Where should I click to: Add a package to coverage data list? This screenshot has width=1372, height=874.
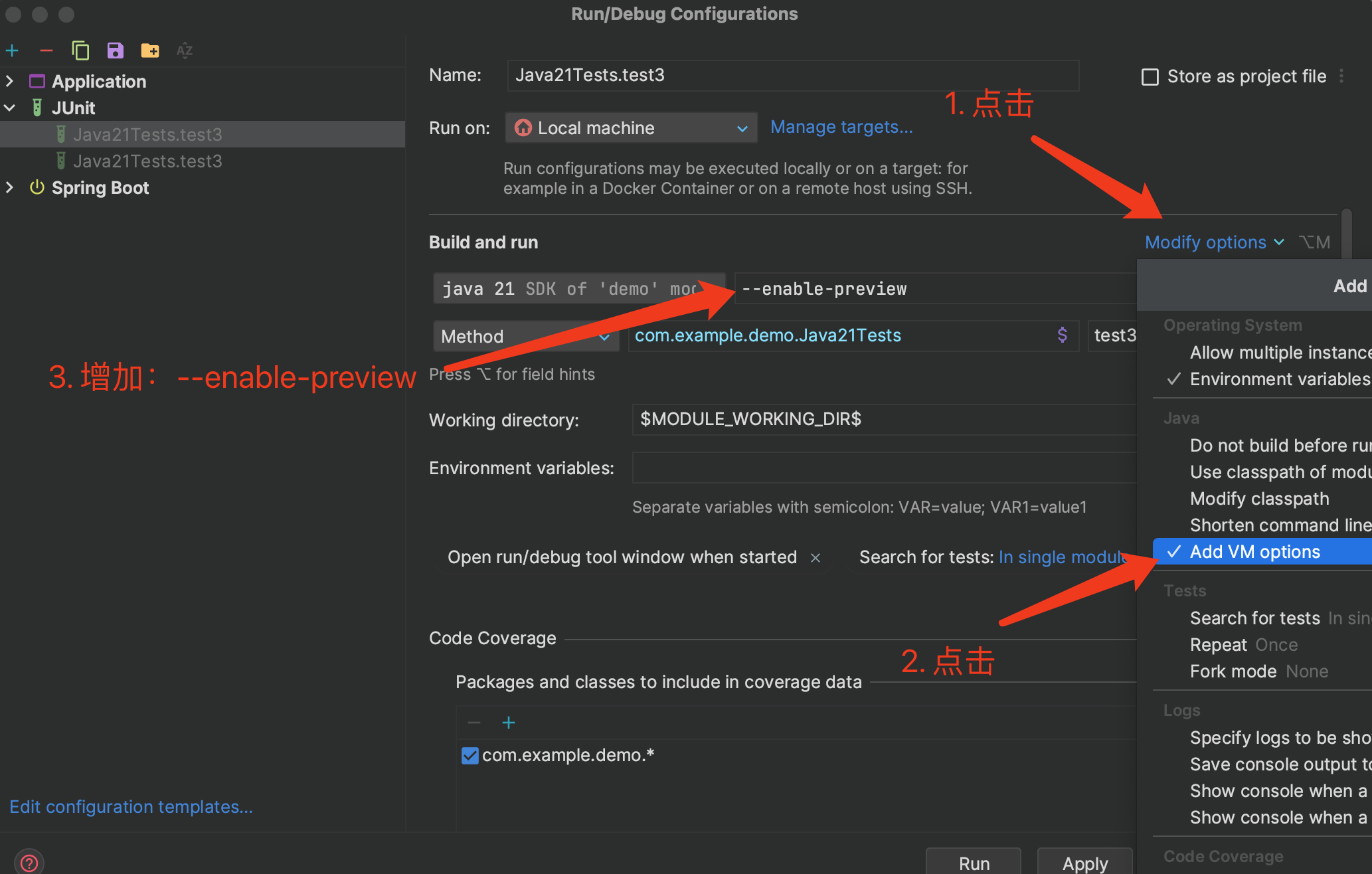(508, 722)
